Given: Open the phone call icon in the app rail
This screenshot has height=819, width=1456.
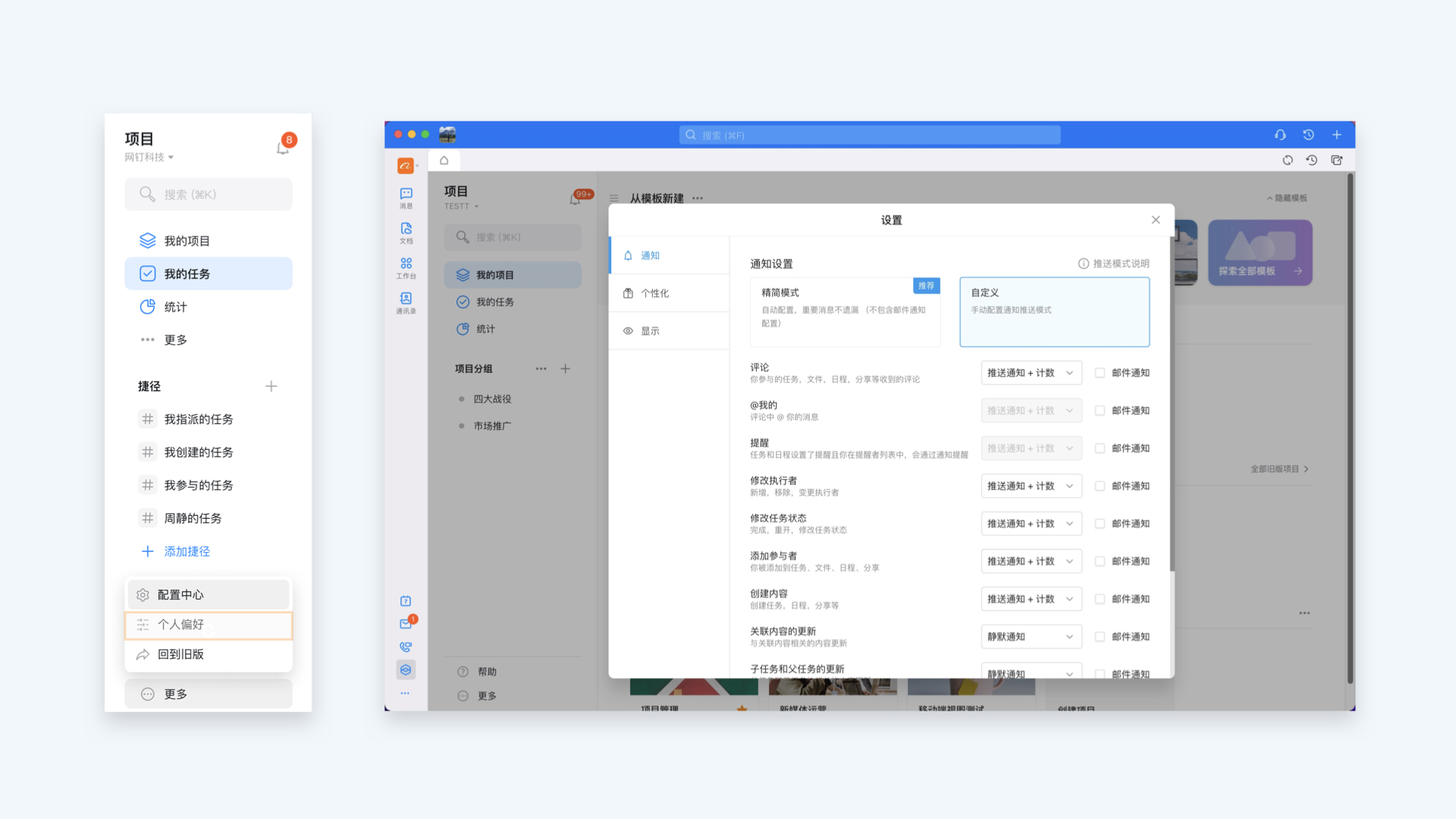Looking at the screenshot, I should click(406, 647).
